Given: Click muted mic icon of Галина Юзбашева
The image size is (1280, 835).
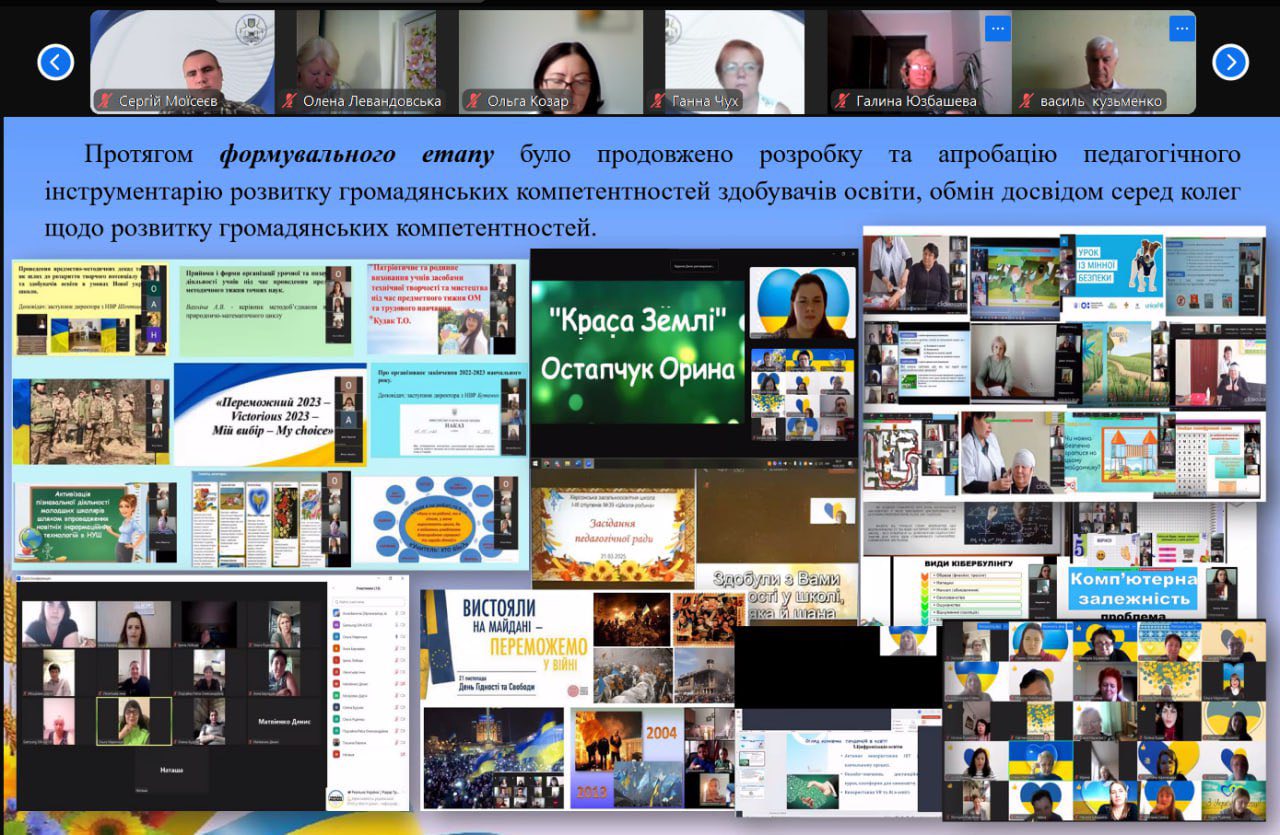Looking at the screenshot, I should pos(843,101).
